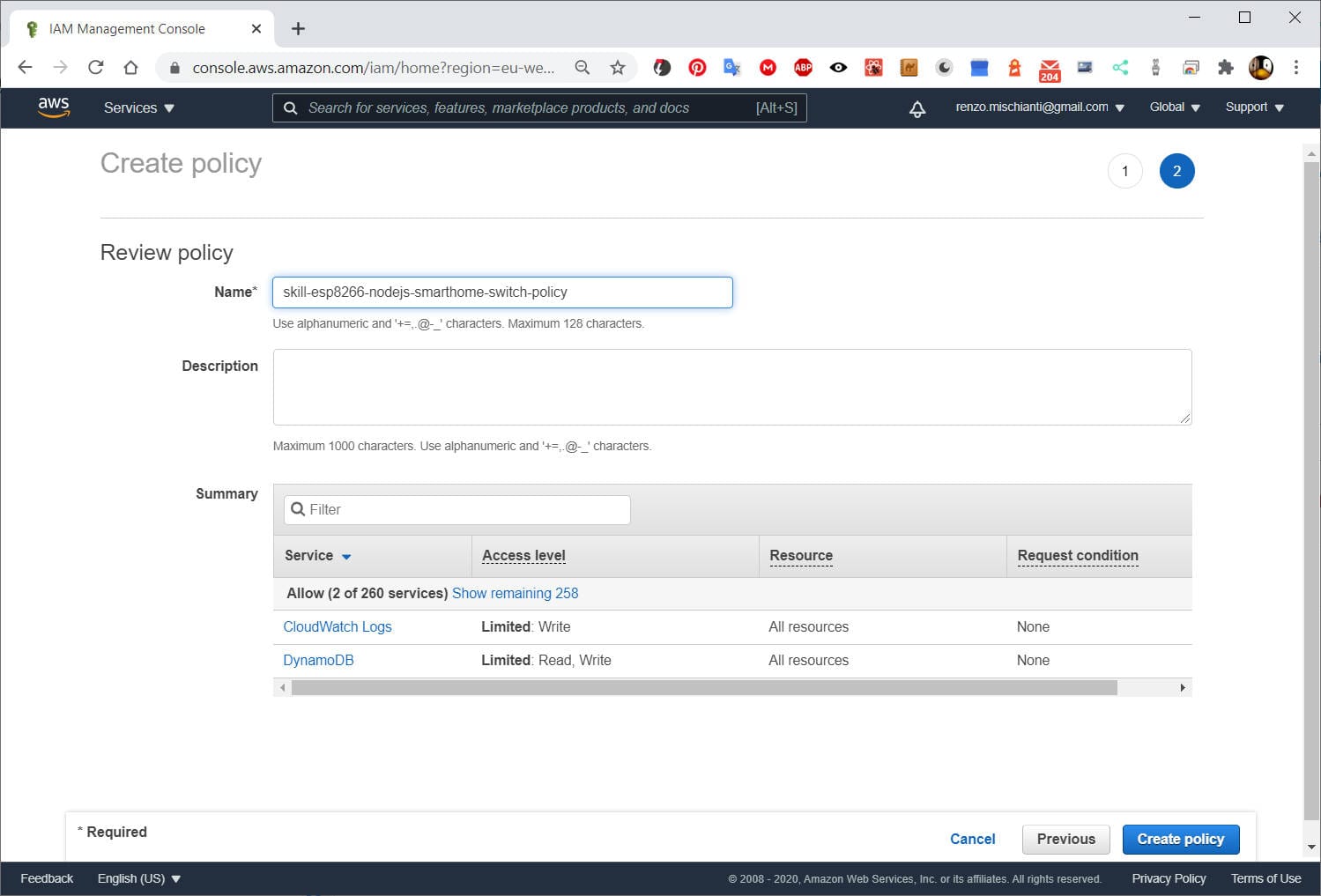
Task: Click inside the Filter field
Action: [x=456, y=509]
